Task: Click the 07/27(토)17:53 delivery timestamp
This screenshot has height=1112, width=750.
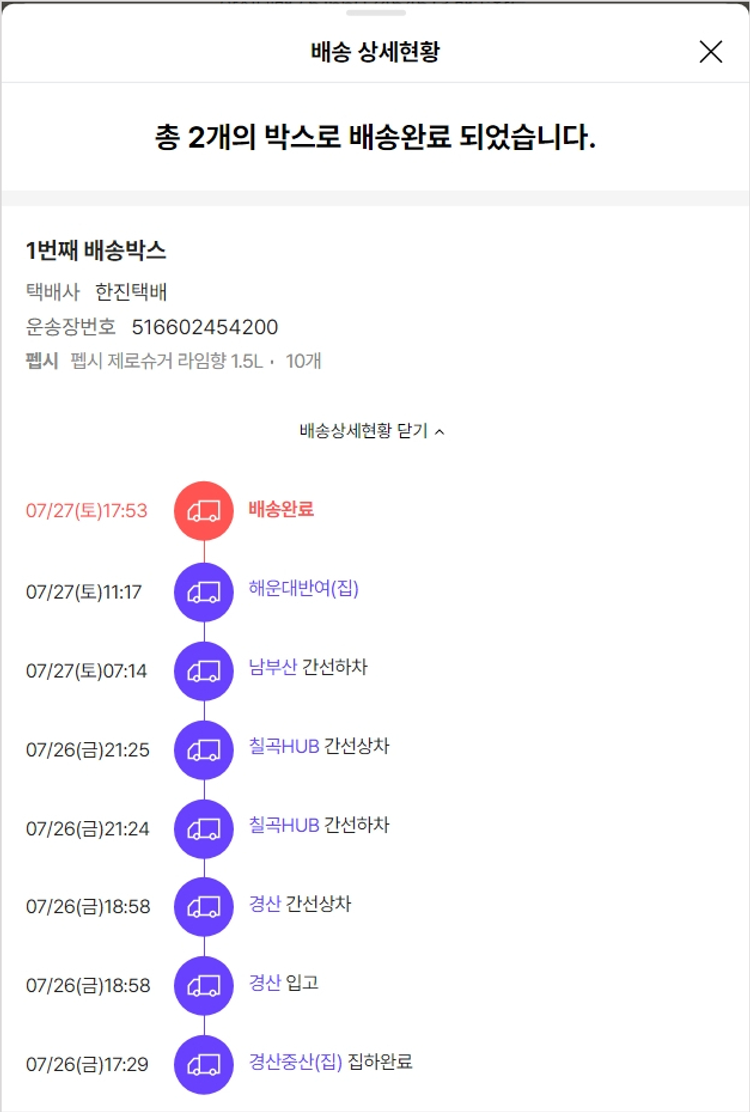Action: pyautogui.click(x=87, y=511)
